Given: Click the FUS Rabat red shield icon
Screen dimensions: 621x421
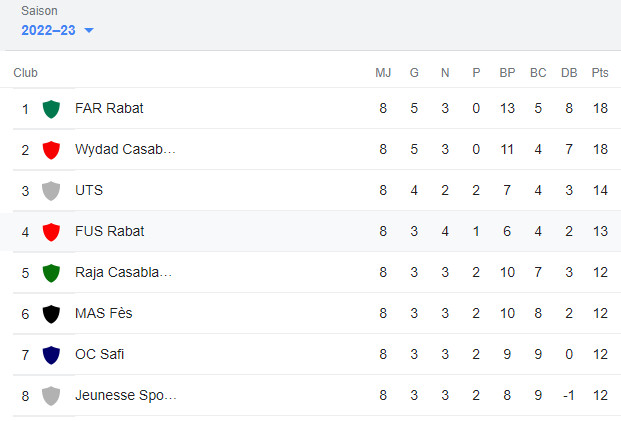Looking at the screenshot, I should click(x=51, y=232).
